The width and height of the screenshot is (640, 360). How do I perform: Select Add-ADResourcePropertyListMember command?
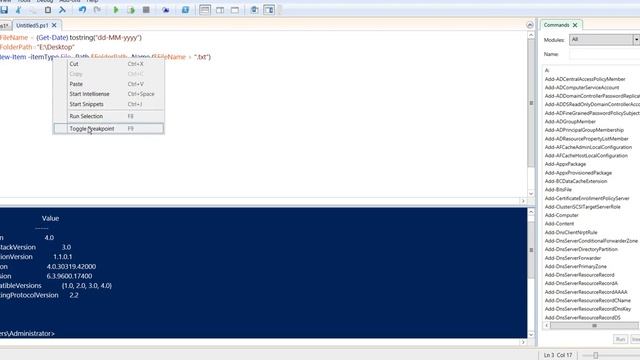tap(587, 139)
